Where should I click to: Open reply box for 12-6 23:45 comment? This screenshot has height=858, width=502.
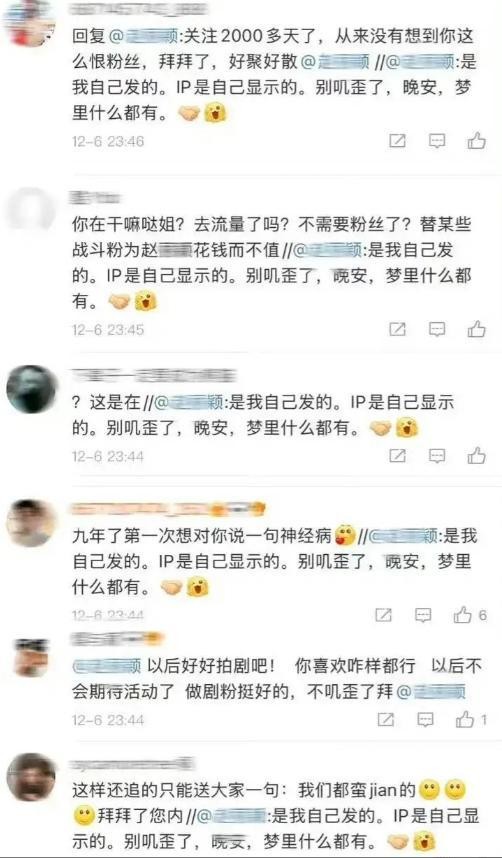pos(436,329)
